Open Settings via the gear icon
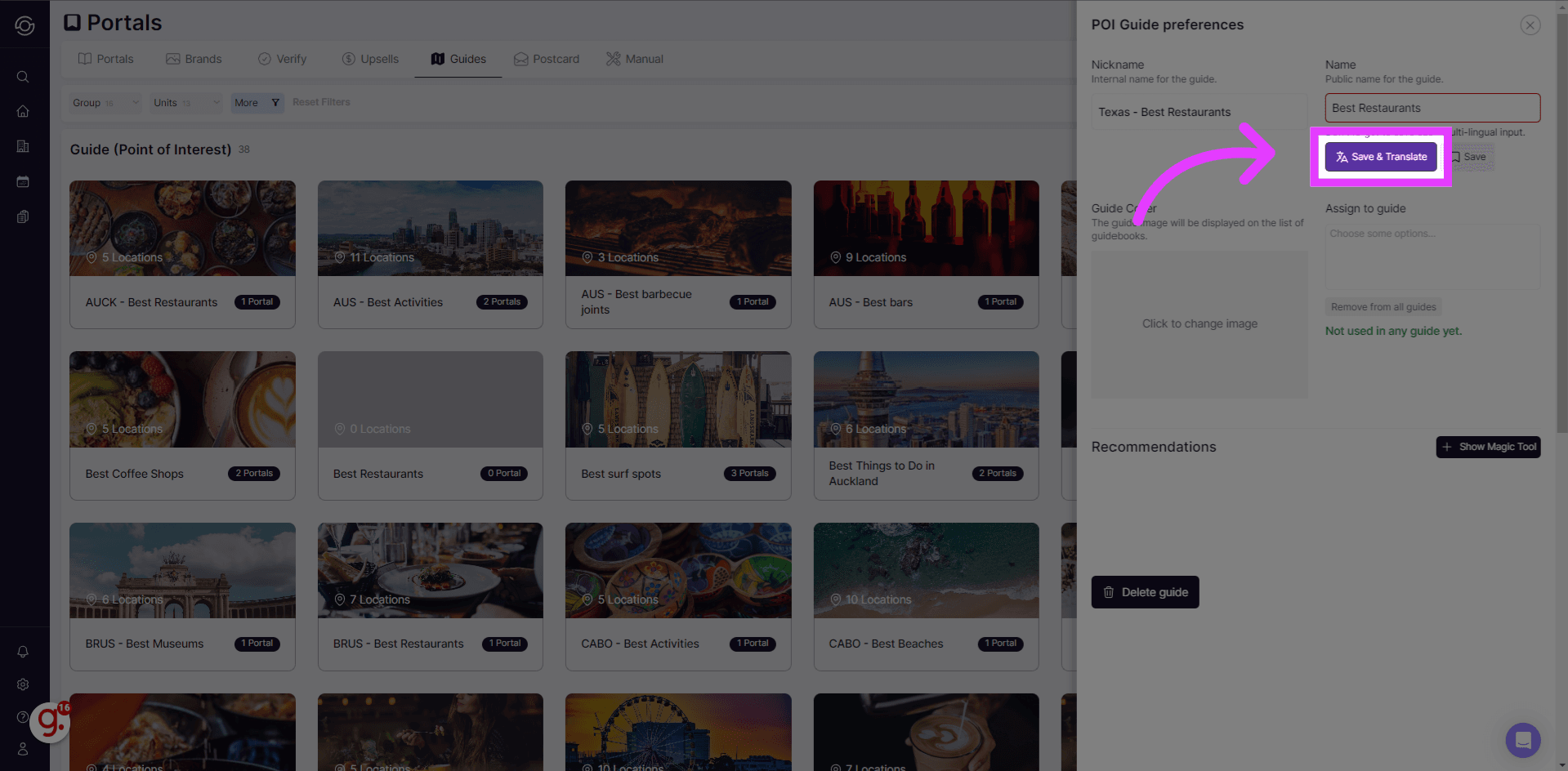The width and height of the screenshot is (1568, 771). coord(22,684)
